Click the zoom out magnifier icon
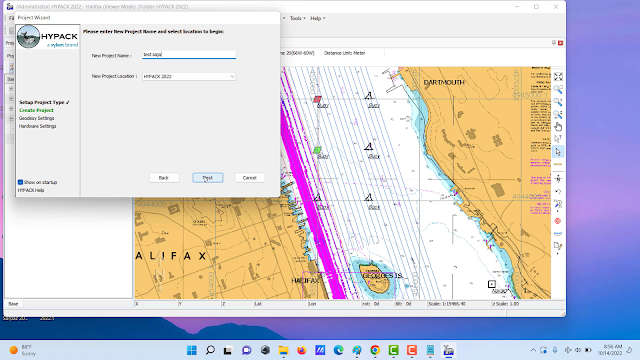 click(558, 114)
